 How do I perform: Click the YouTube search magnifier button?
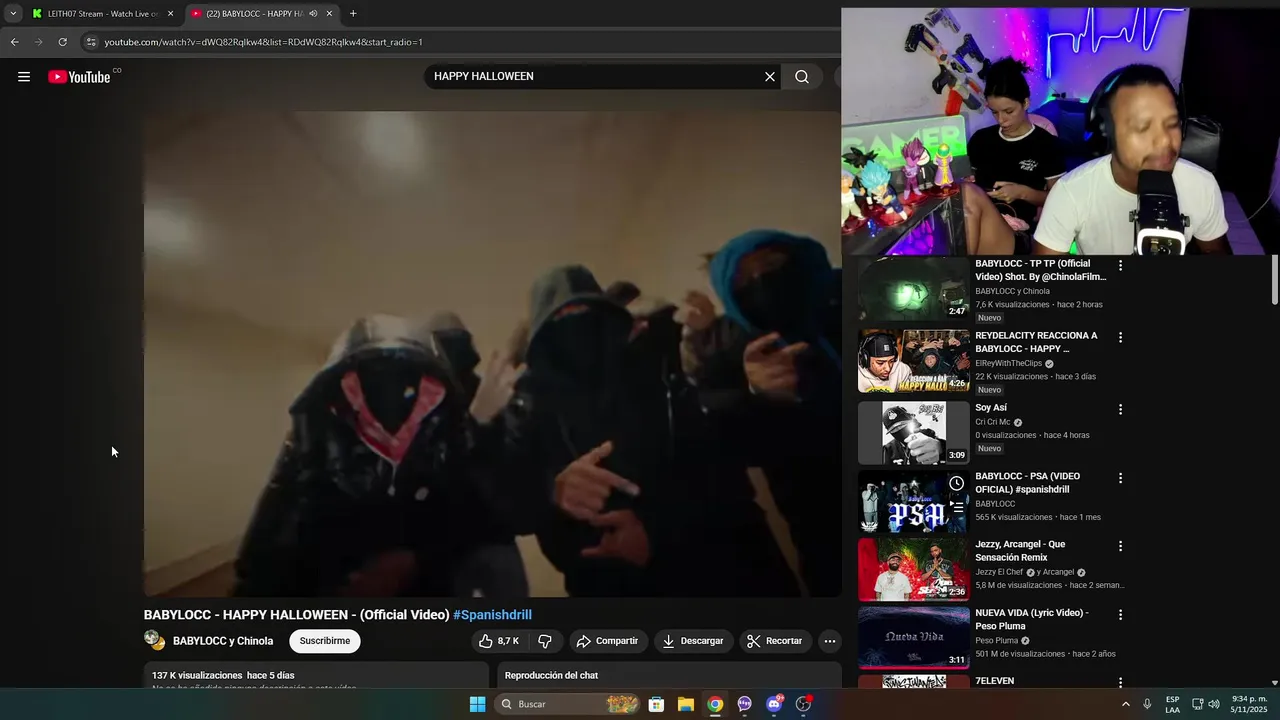(802, 77)
